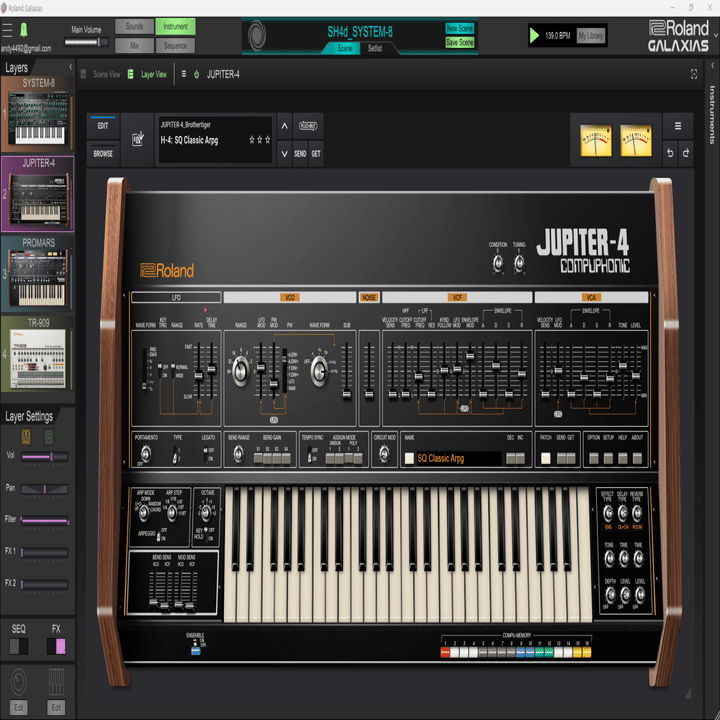
Task: Adjust the layer Filter slider
Action: point(45,521)
